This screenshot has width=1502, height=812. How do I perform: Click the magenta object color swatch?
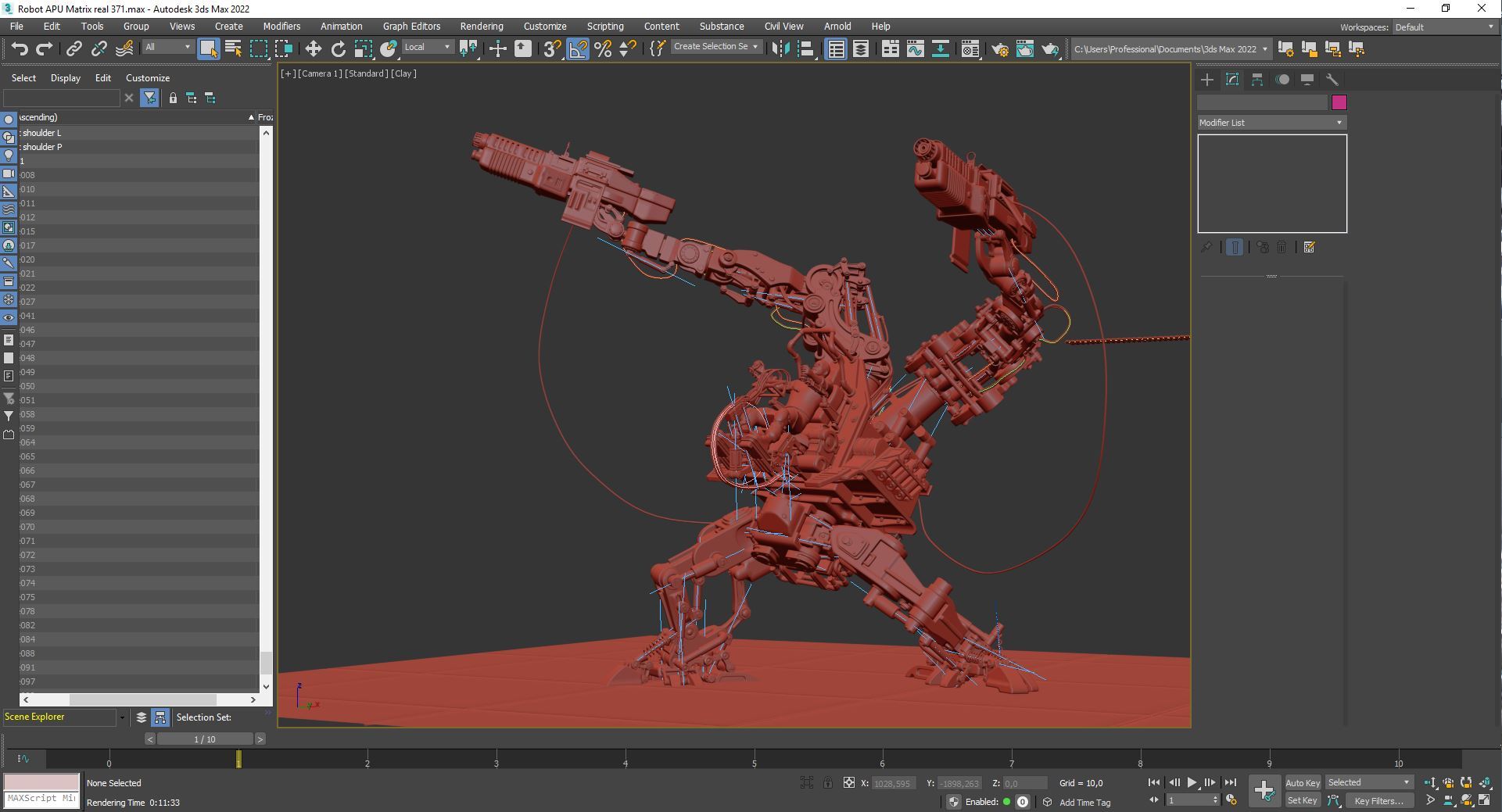[x=1339, y=102]
